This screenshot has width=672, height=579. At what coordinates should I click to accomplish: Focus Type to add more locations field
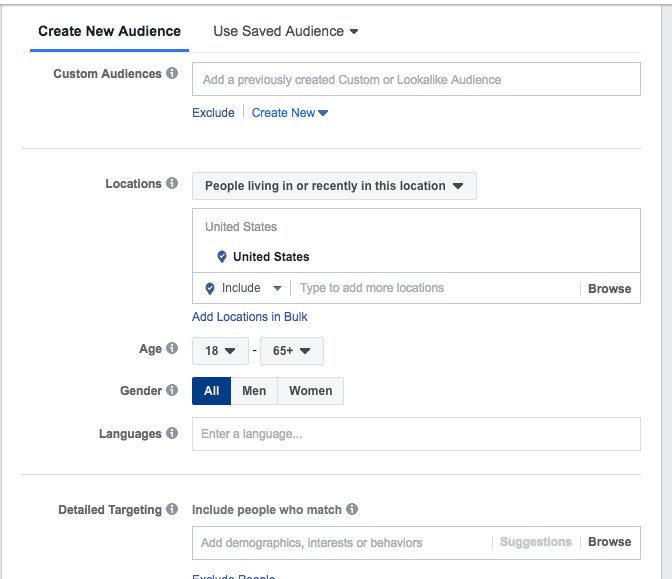(x=437, y=288)
